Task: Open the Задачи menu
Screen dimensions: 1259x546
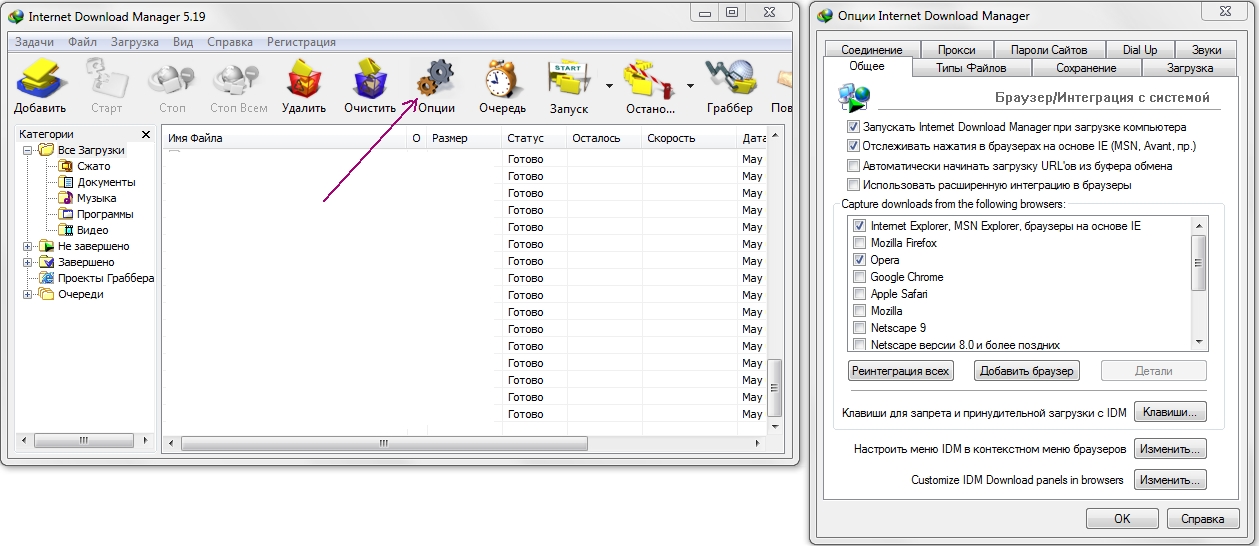Action: [34, 42]
